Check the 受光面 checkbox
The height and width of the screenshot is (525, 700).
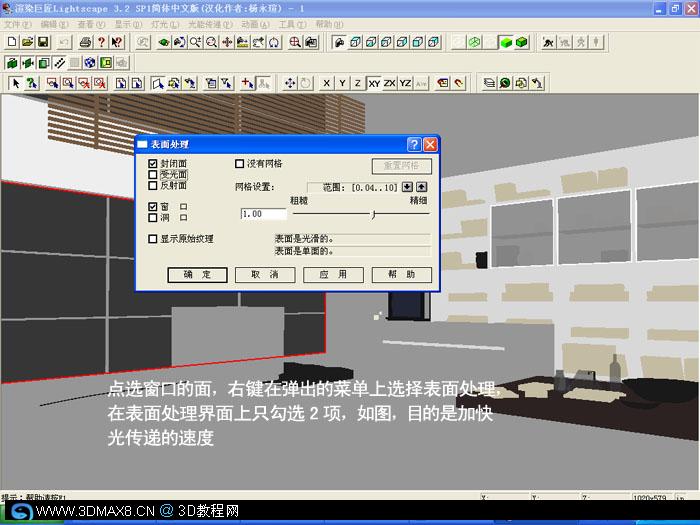point(153,175)
